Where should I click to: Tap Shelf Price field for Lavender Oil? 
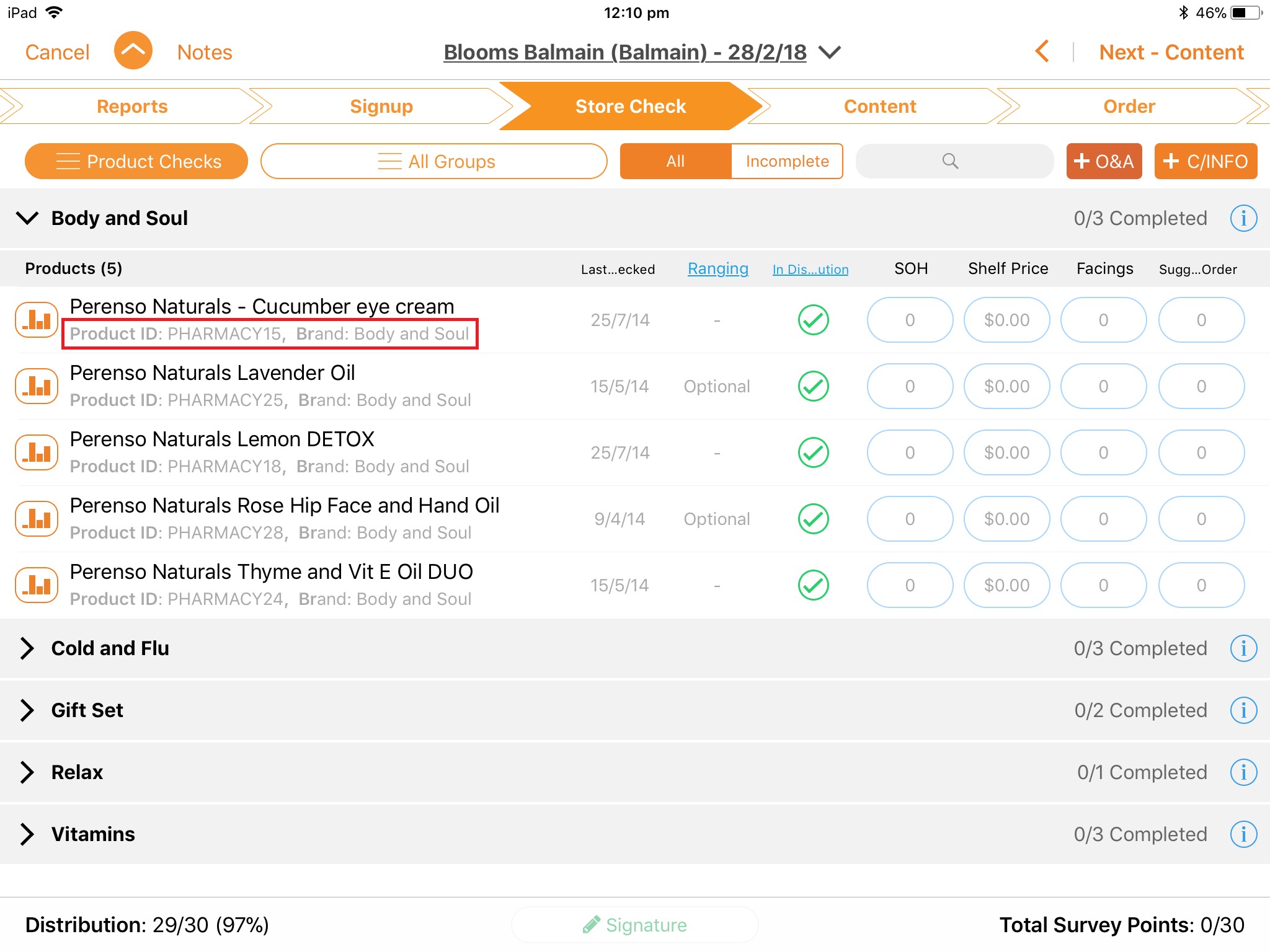pyautogui.click(x=1006, y=386)
